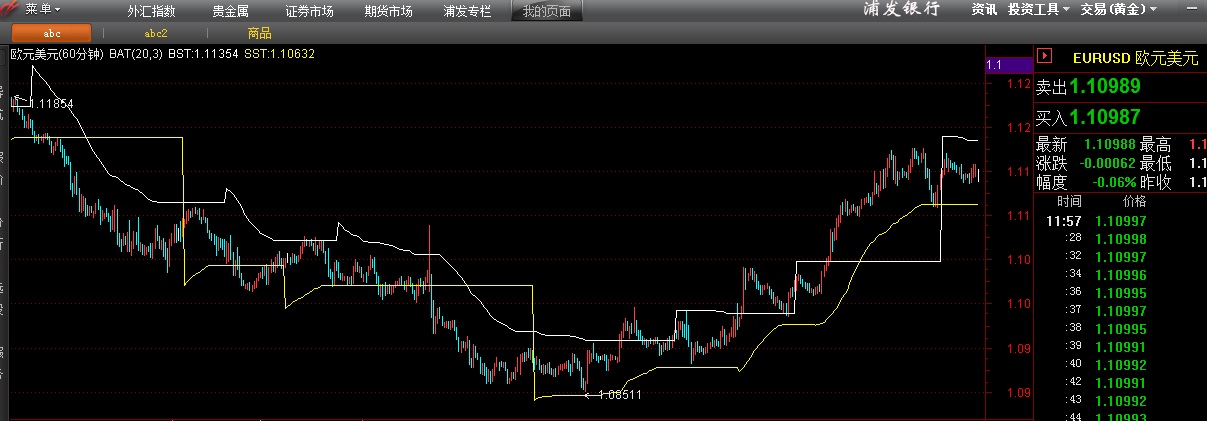This screenshot has height=421, width=1207.
Task: Switch to the 贵金属 tab
Action: coord(231,12)
